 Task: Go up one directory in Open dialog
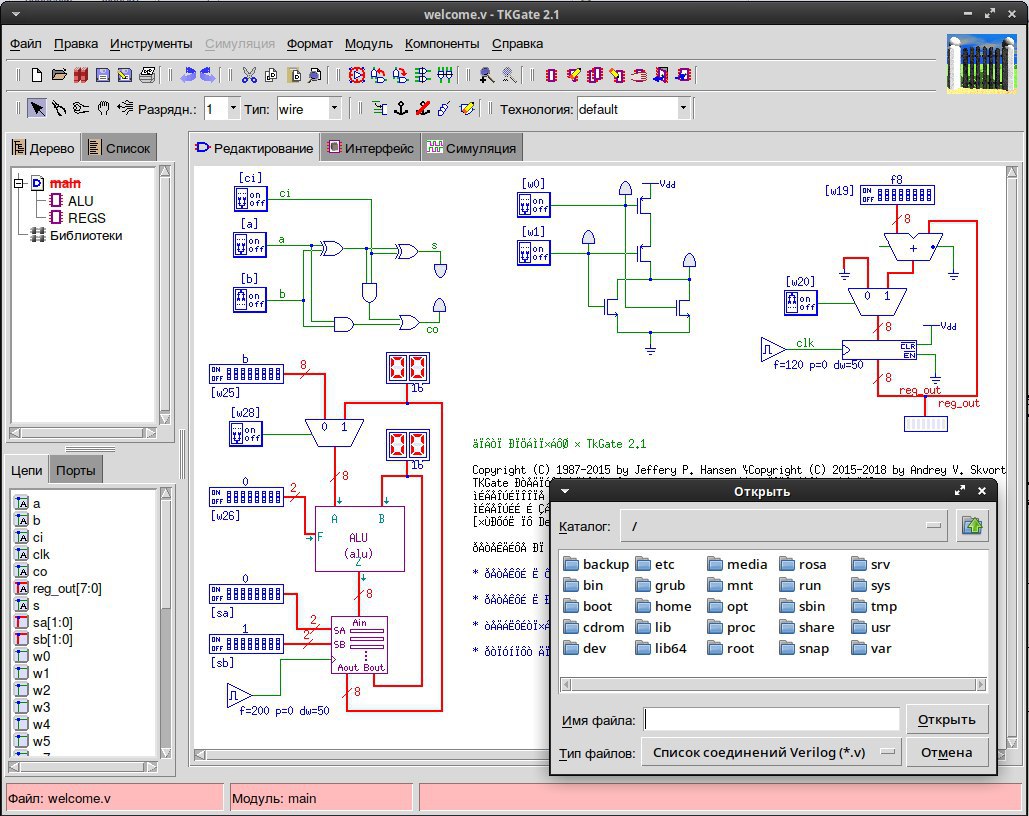click(x=972, y=526)
